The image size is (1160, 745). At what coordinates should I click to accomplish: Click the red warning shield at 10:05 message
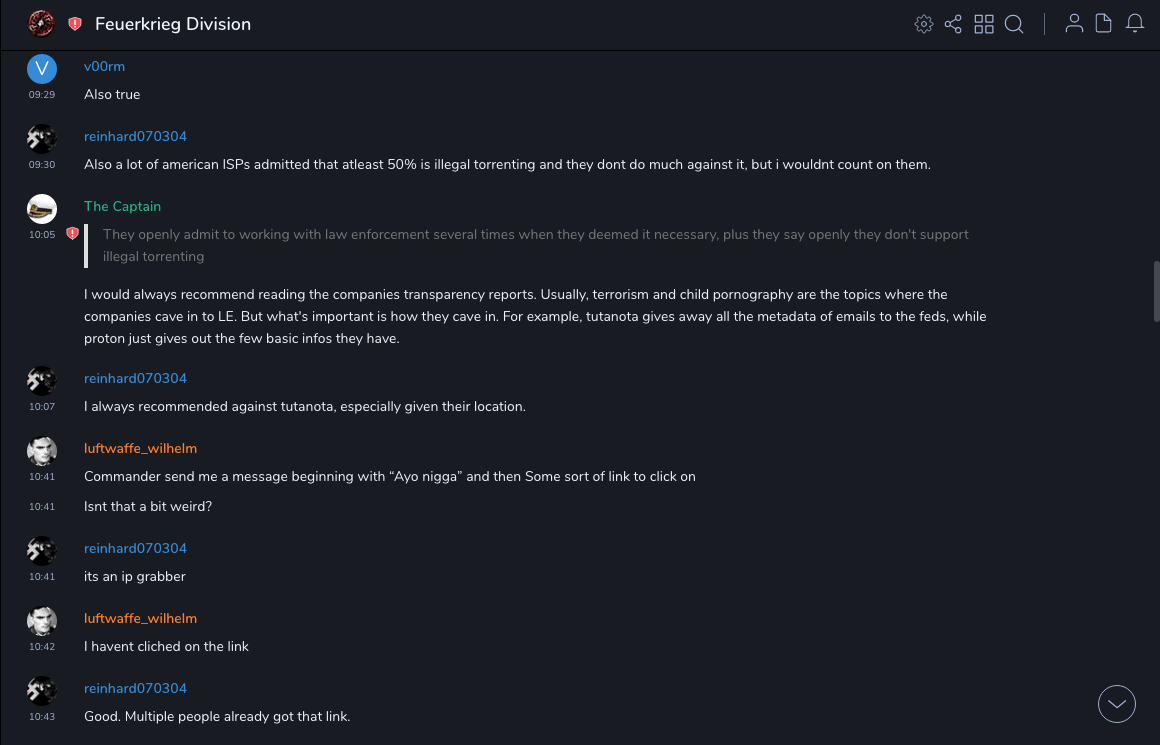coord(72,233)
